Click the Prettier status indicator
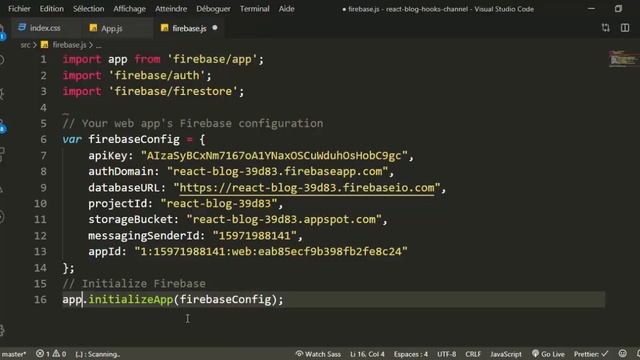The width and height of the screenshot is (640, 360). point(591,354)
